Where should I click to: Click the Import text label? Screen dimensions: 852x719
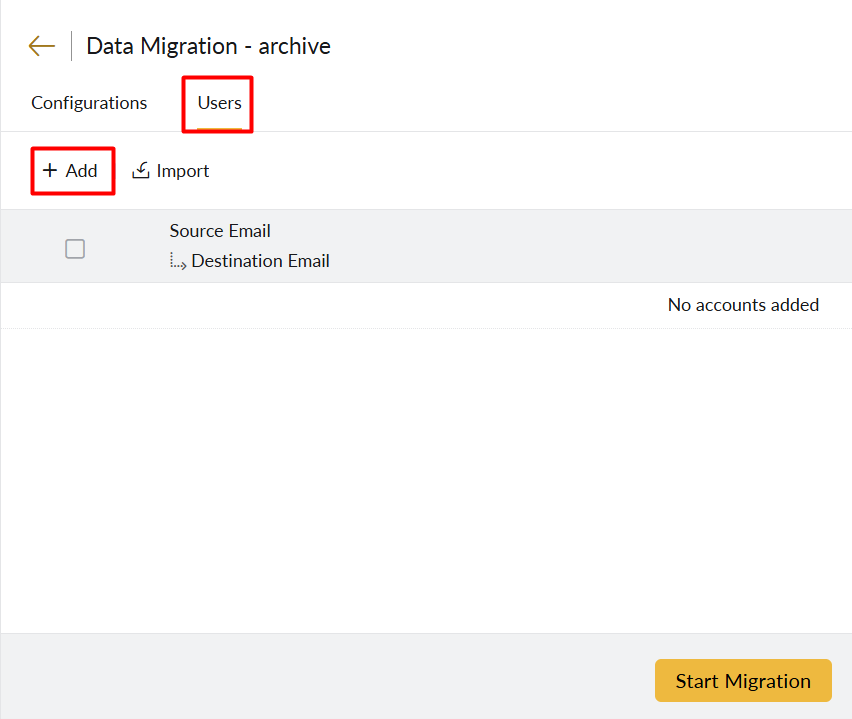coord(183,171)
